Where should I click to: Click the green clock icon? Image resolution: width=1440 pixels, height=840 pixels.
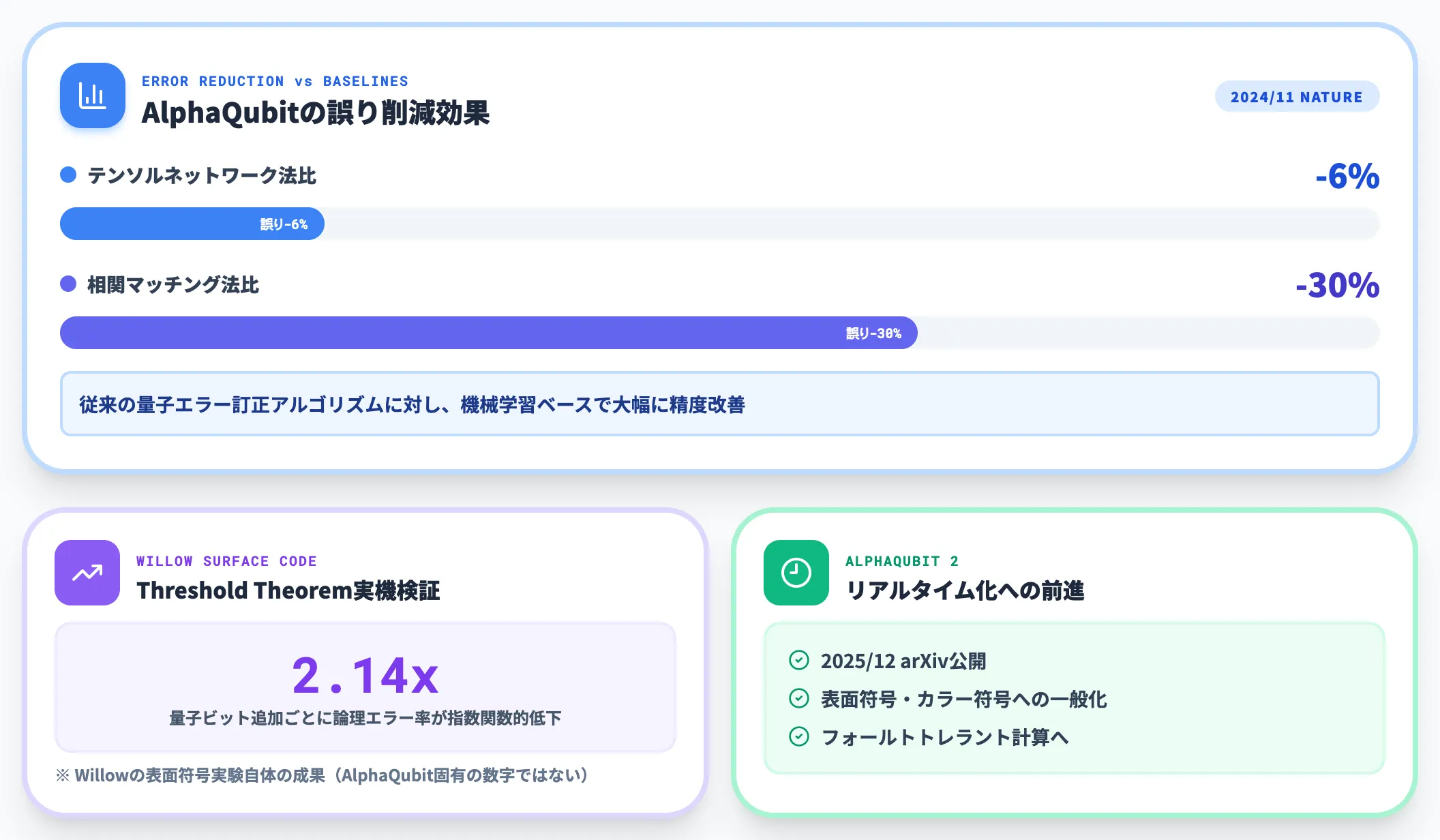796,573
